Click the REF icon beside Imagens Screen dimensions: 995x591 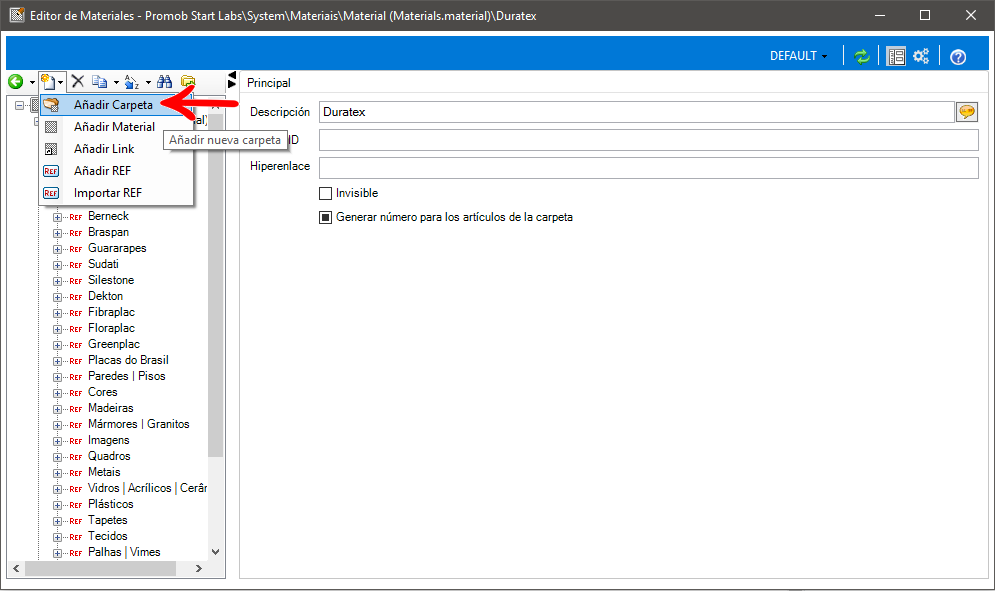click(x=76, y=441)
